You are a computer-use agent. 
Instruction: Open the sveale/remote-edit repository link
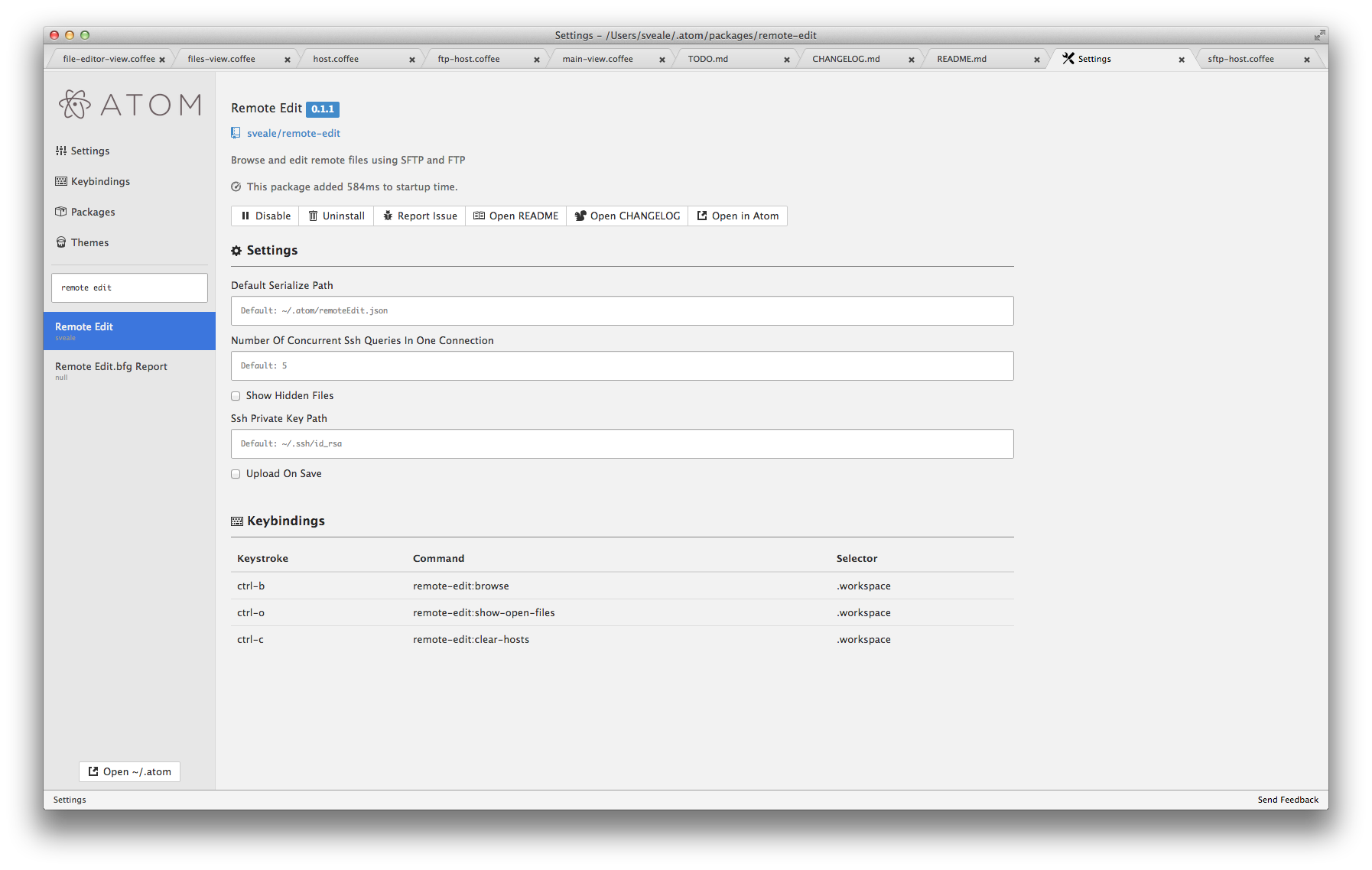point(294,133)
